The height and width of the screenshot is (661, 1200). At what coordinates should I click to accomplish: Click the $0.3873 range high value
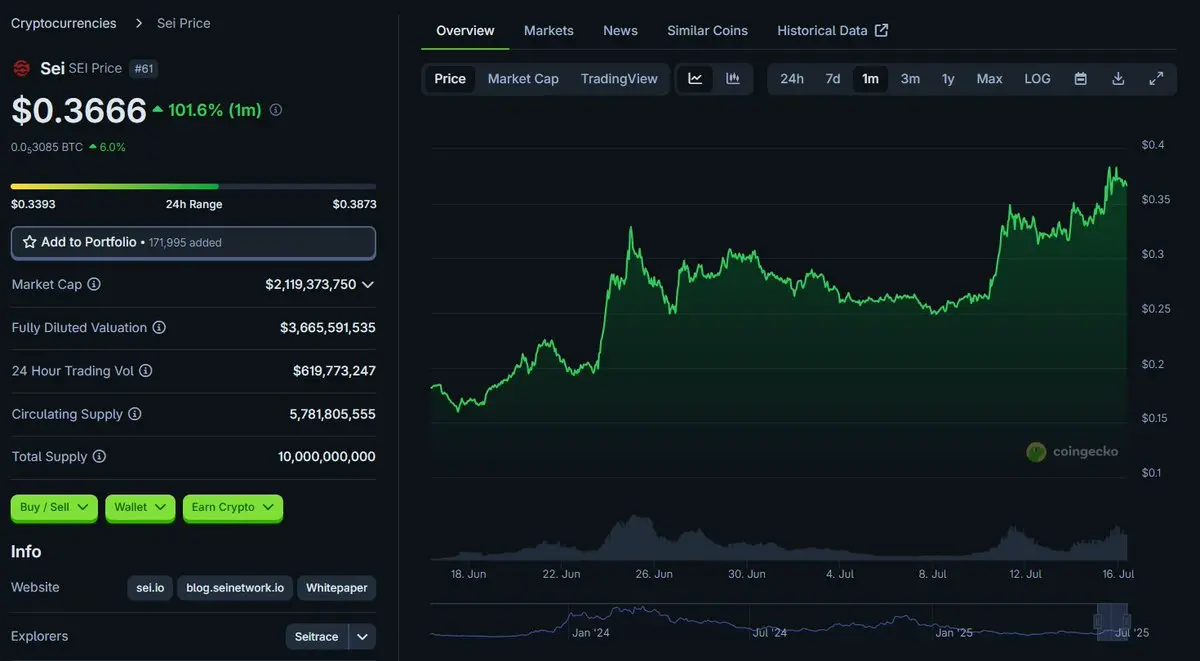pos(355,204)
